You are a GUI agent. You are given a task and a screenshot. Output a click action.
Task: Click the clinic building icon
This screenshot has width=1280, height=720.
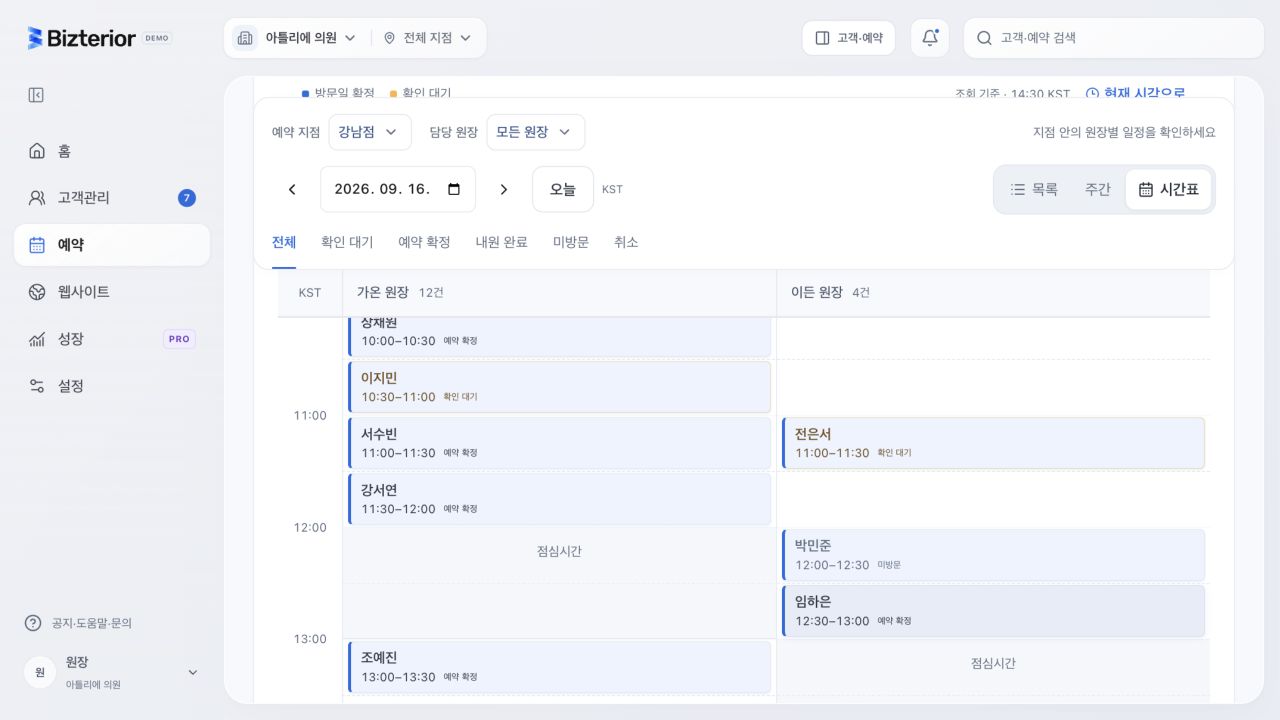coord(245,38)
